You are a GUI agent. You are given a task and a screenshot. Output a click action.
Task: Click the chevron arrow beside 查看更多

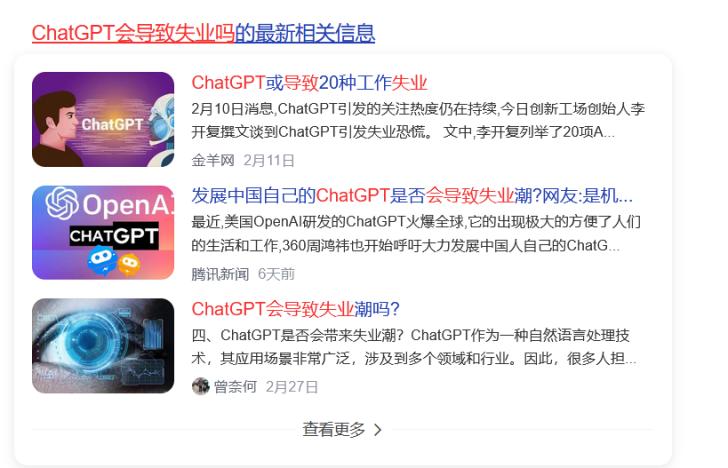point(378,430)
